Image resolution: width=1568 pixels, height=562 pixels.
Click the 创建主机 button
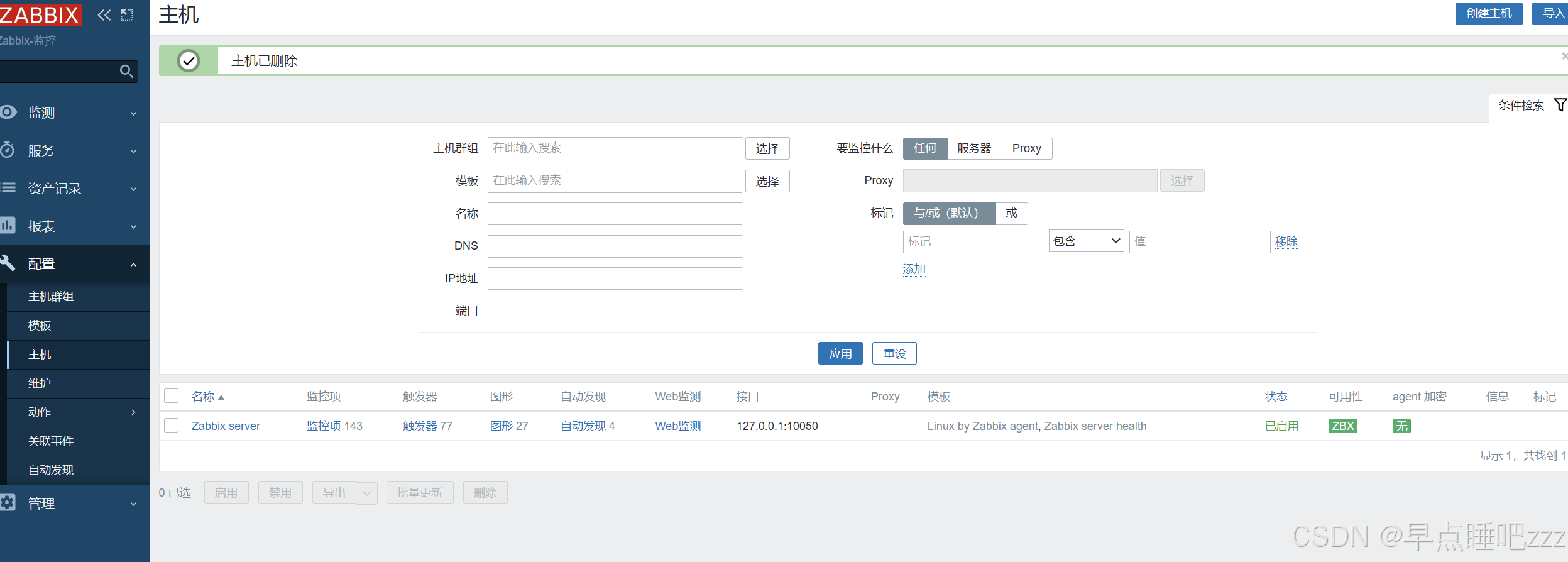1489,13
